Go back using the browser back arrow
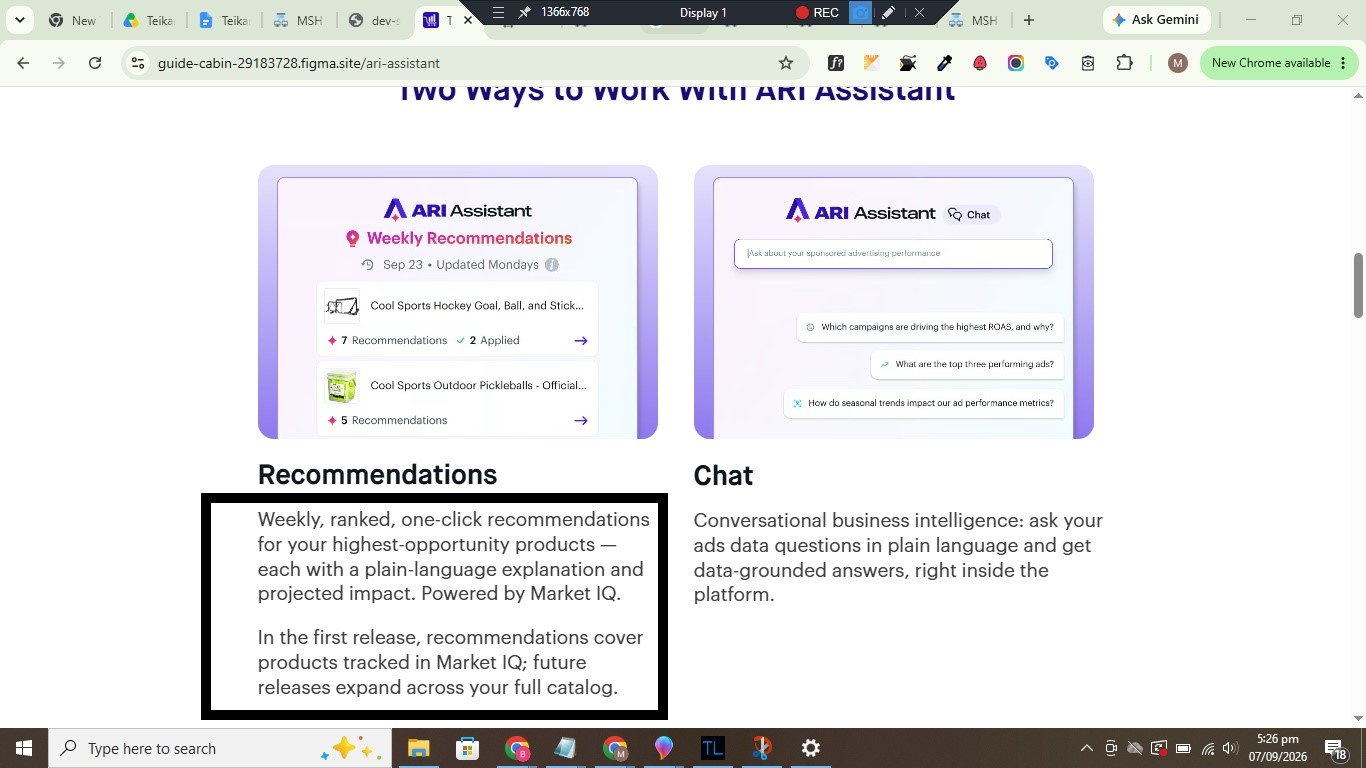 click(23, 63)
